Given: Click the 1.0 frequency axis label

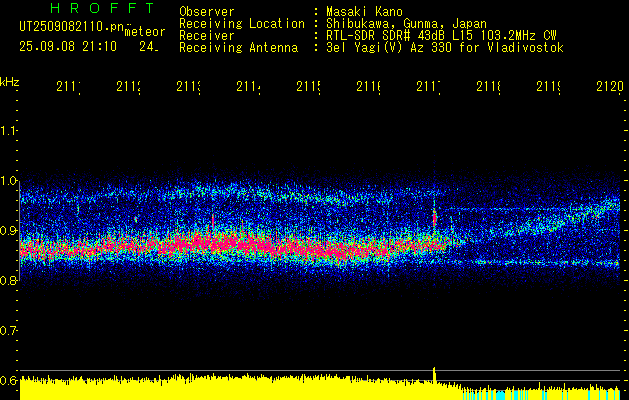Looking at the screenshot, I should pyautogui.click(x=8, y=181).
